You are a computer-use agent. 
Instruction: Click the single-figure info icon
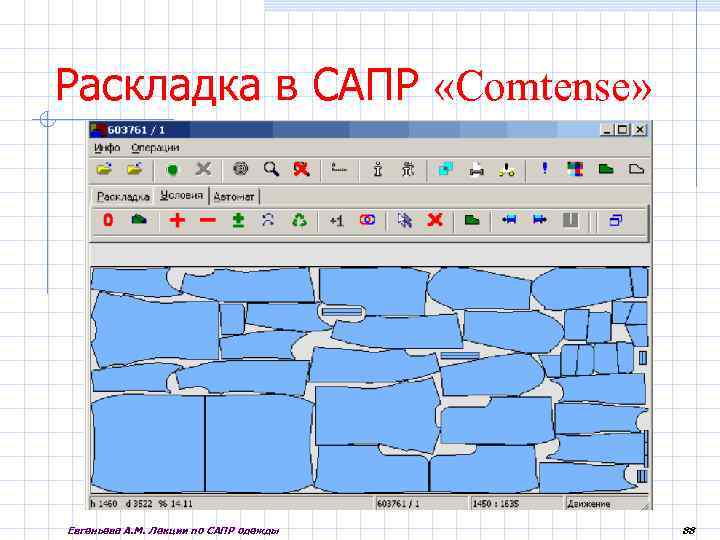[x=377, y=169]
